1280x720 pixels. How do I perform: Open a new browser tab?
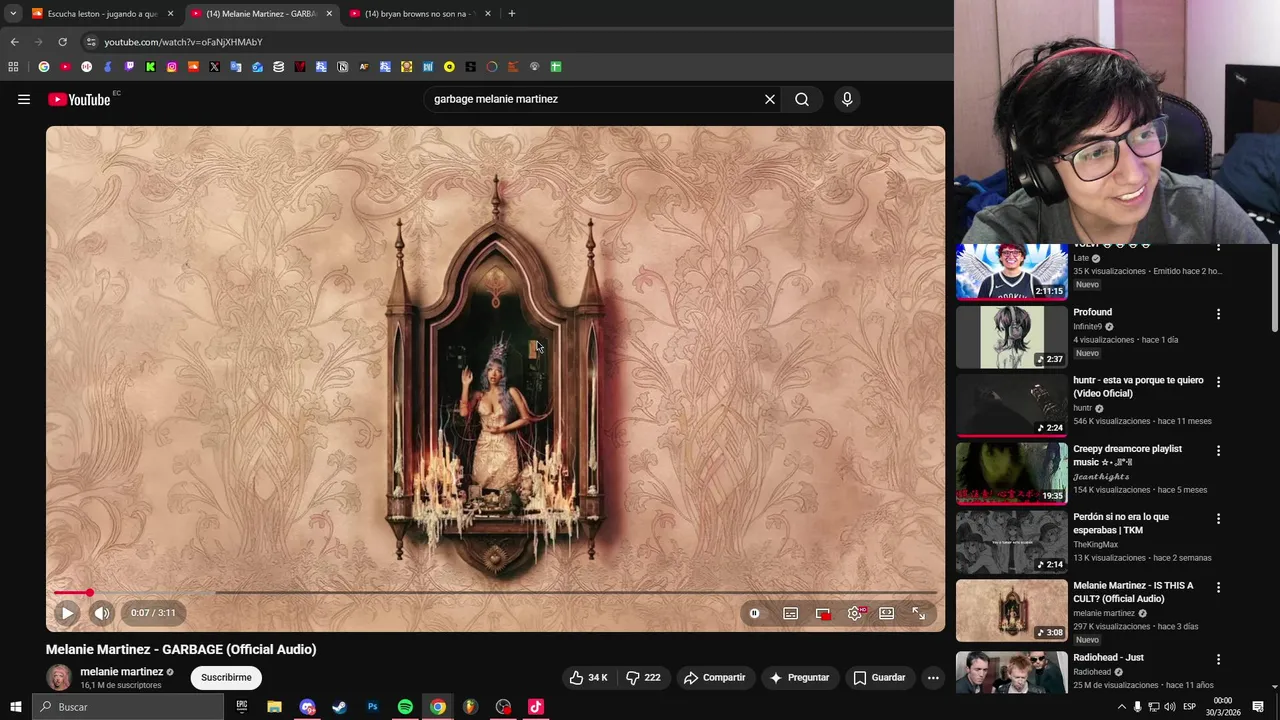coord(512,14)
